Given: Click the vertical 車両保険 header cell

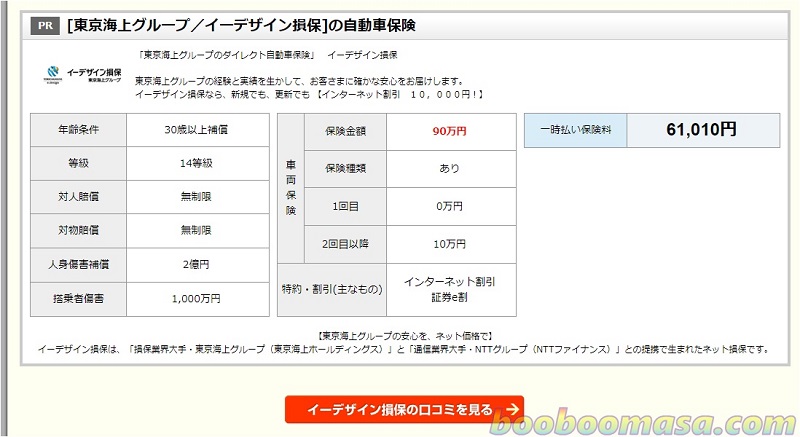Looking at the screenshot, I should (291, 188).
